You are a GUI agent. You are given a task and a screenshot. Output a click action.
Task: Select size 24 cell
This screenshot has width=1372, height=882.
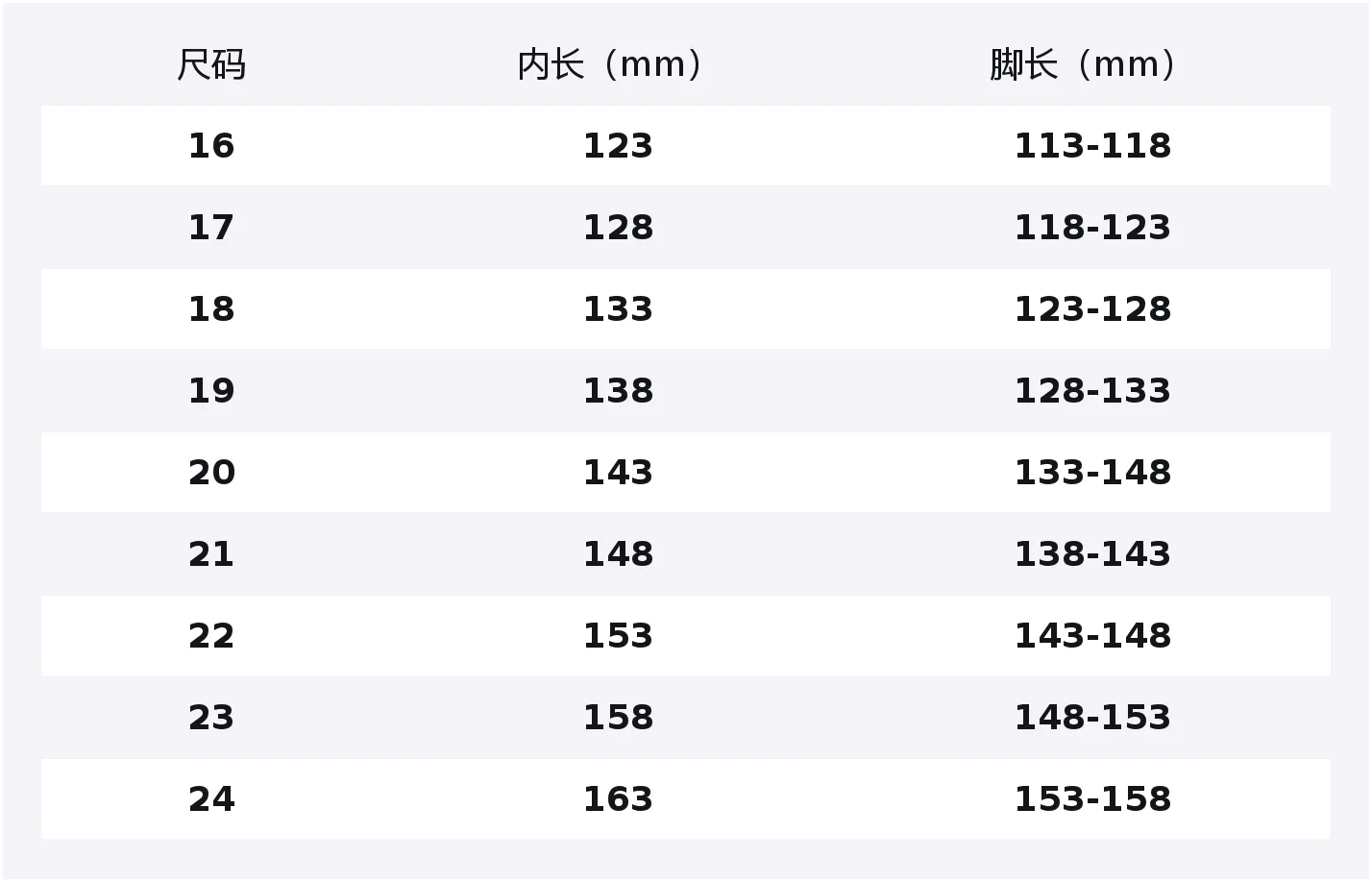(x=211, y=799)
